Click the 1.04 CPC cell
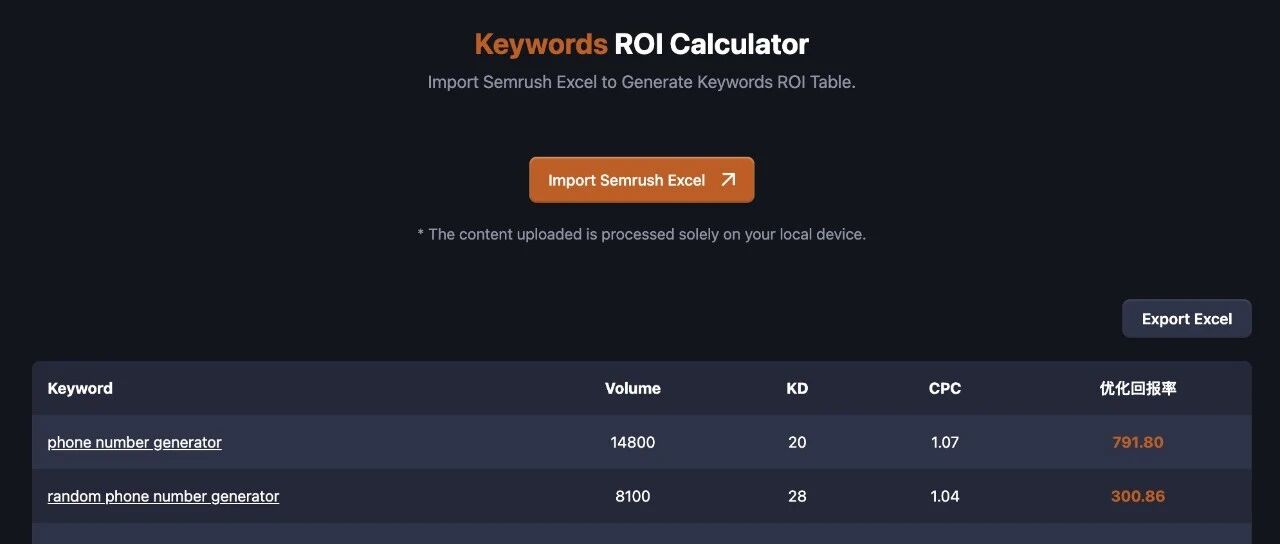Viewport: 1280px width, 544px height. [x=944, y=496]
